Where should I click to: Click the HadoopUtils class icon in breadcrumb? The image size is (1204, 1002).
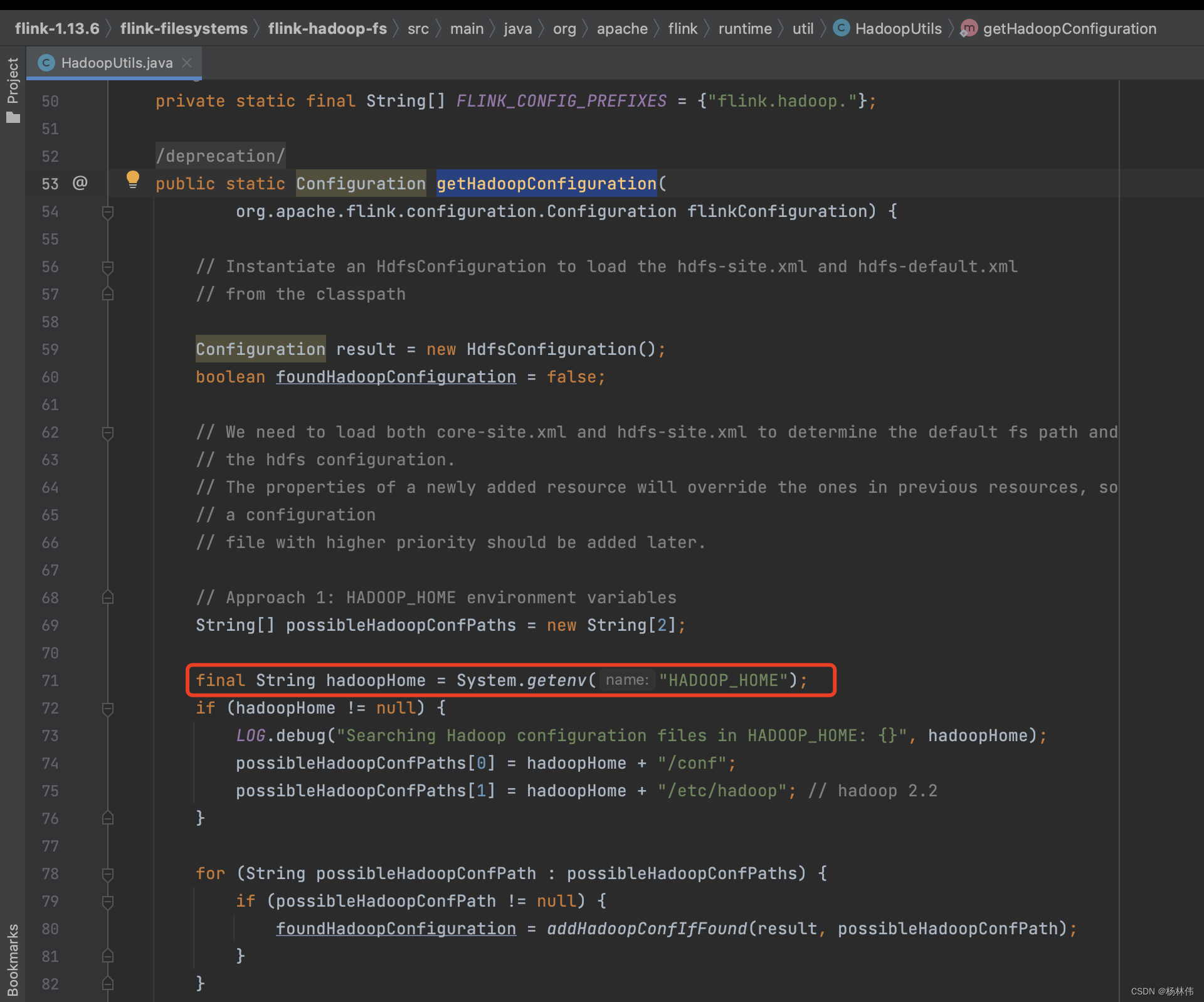(x=842, y=28)
